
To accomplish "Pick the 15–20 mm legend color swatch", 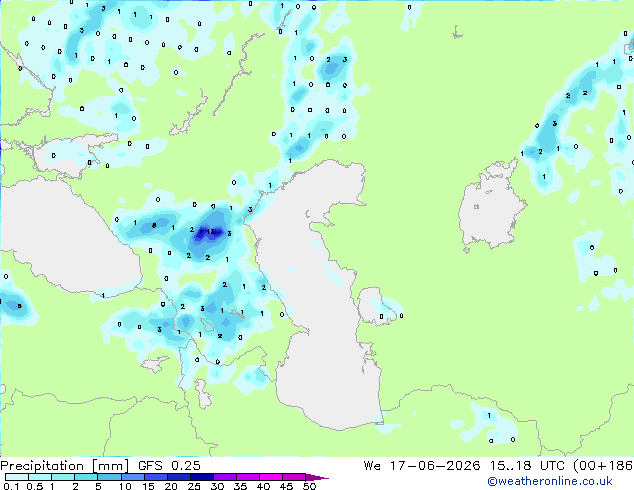I will (x=155, y=477).
